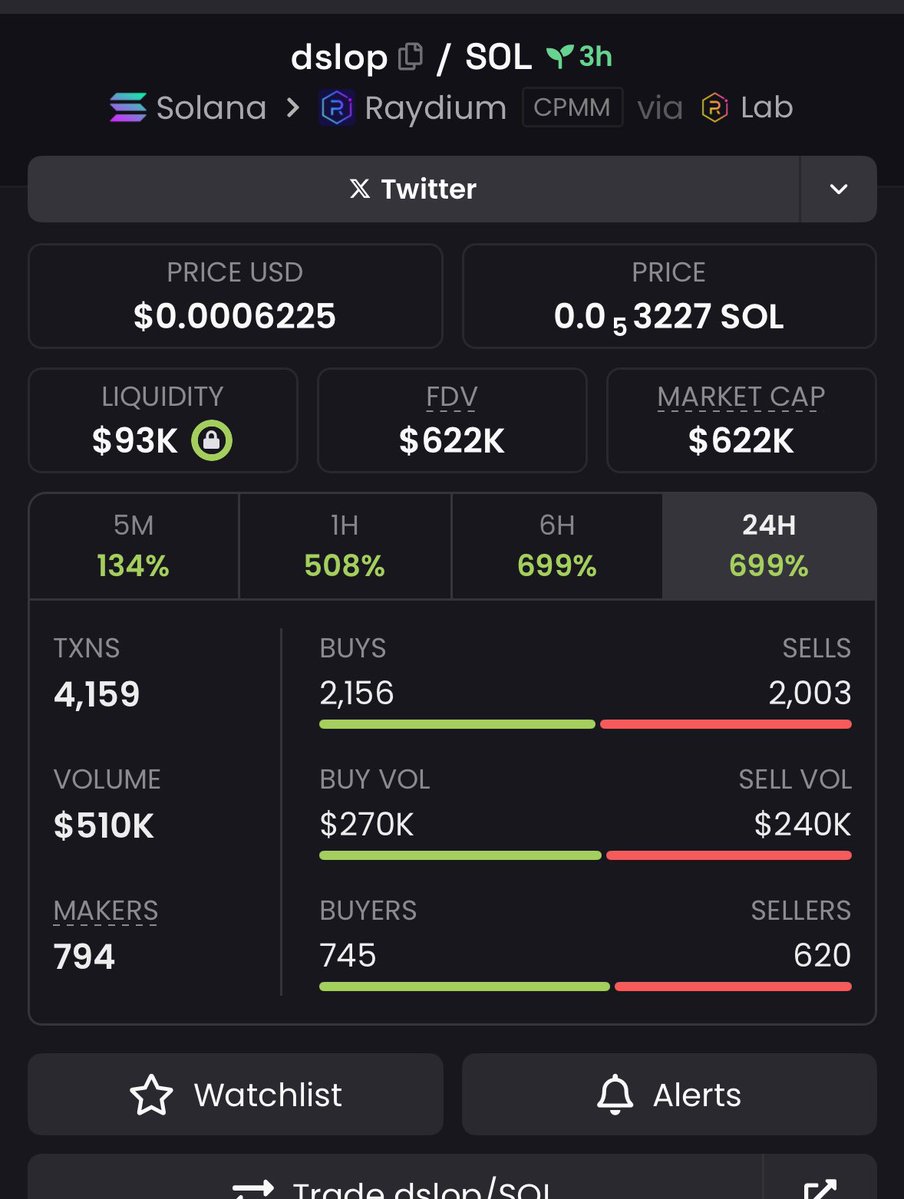This screenshot has width=904, height=1199.
Task: Click the Alerts bell icon
Action: 615,1094
